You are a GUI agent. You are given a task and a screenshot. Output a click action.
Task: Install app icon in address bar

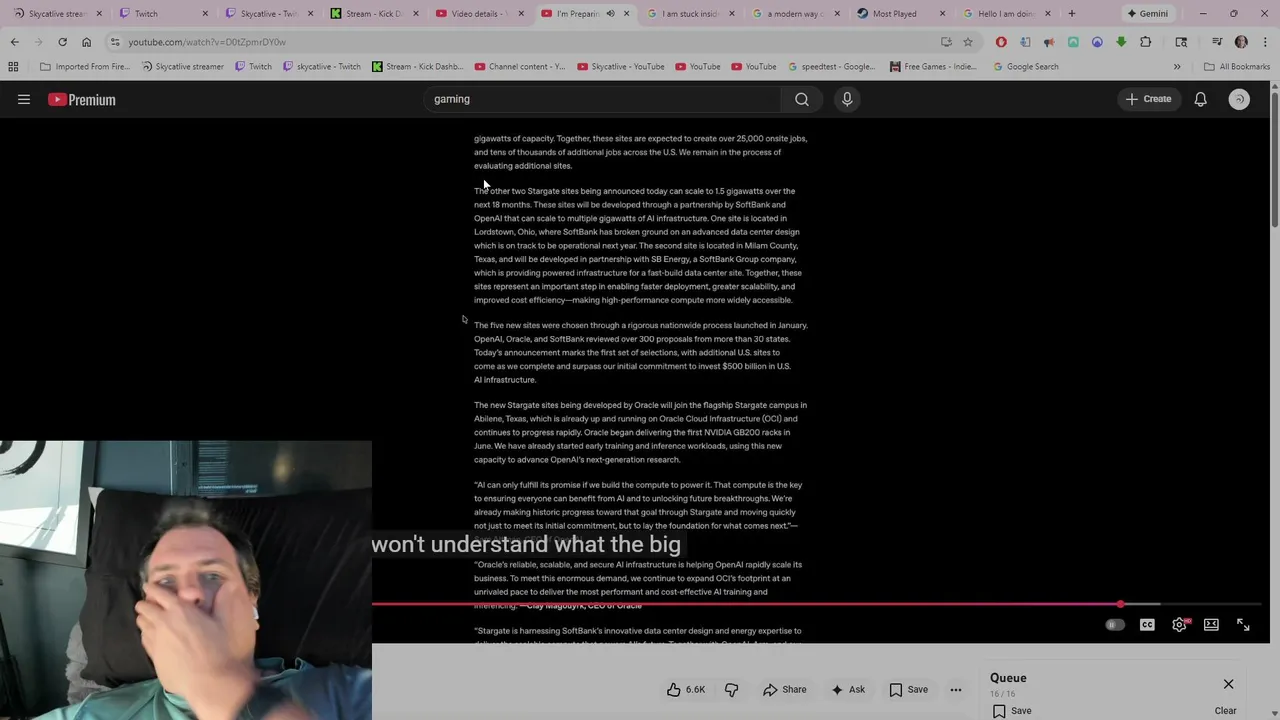click(x=946, y=42)
